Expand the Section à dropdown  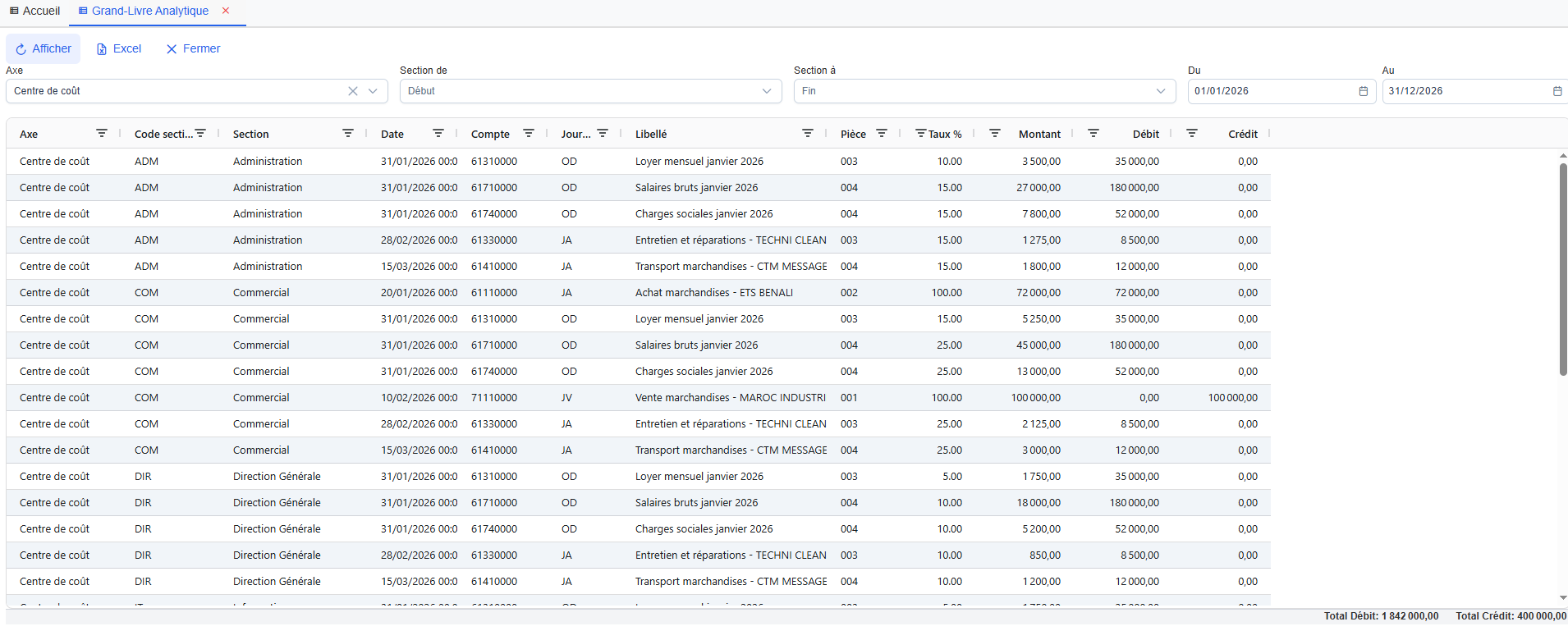tap(1161, 91)
